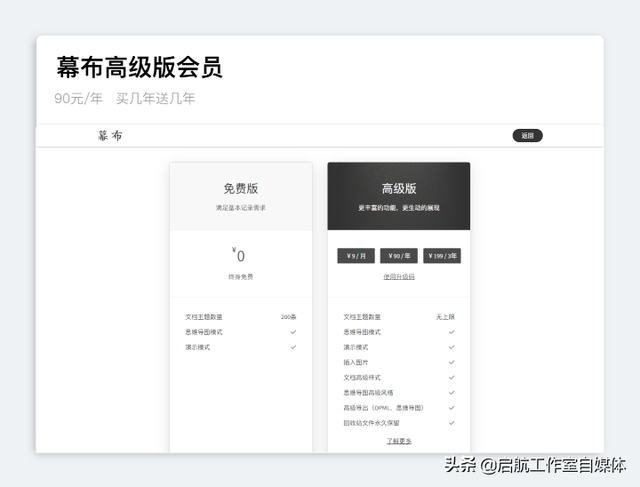Pick the ¥199/3年 three-year plan

click(x=441, y=256)
